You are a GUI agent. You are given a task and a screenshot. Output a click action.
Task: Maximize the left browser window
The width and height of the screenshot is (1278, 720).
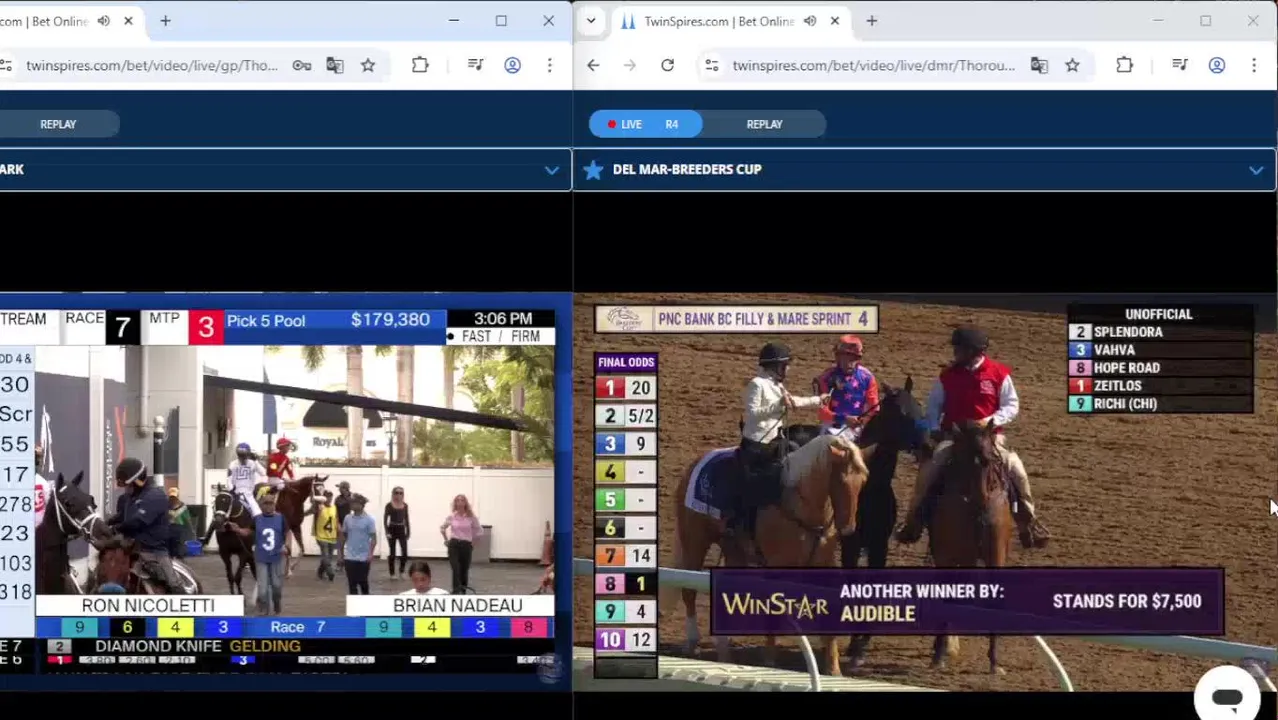[501, 21]
